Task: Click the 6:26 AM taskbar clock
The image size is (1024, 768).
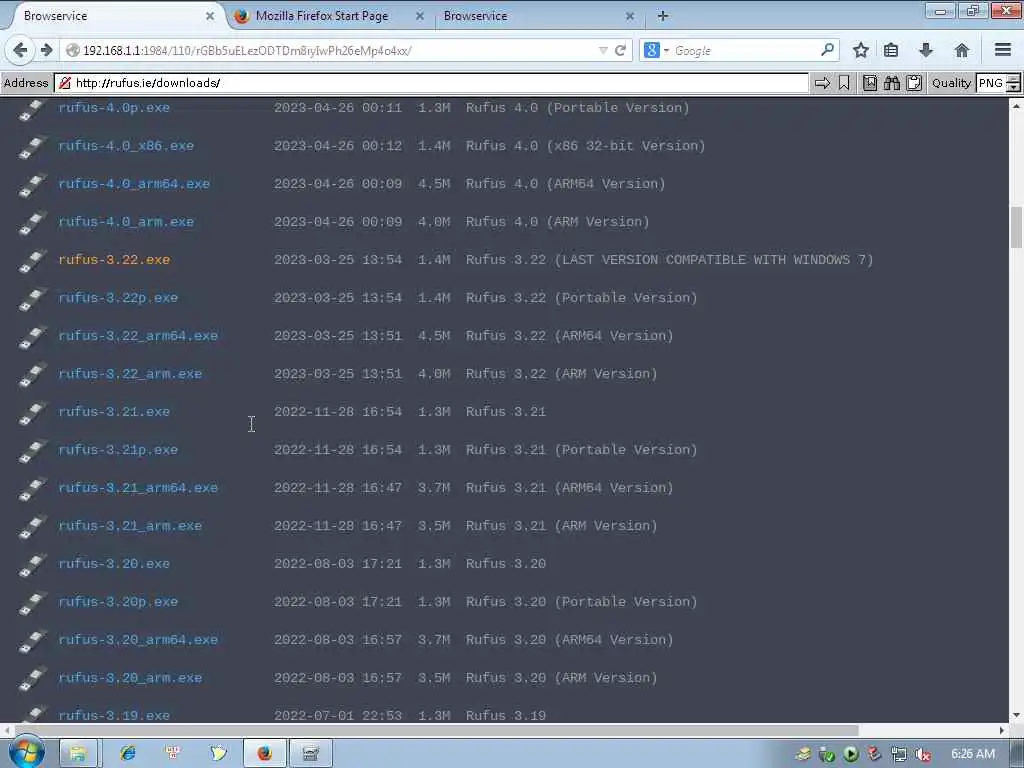Action: point(973,754)
